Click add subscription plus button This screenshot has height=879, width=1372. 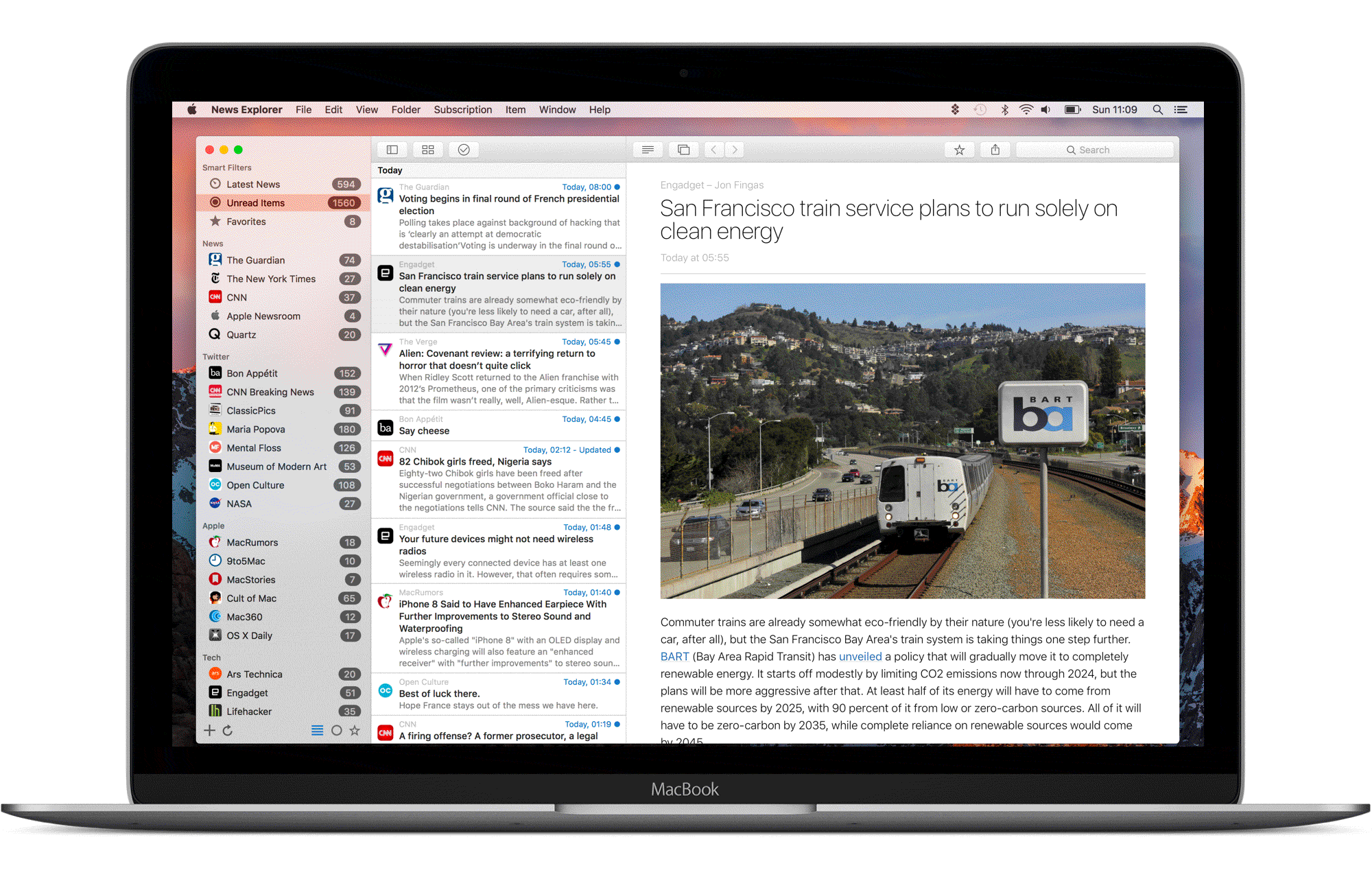click(211, 730)
